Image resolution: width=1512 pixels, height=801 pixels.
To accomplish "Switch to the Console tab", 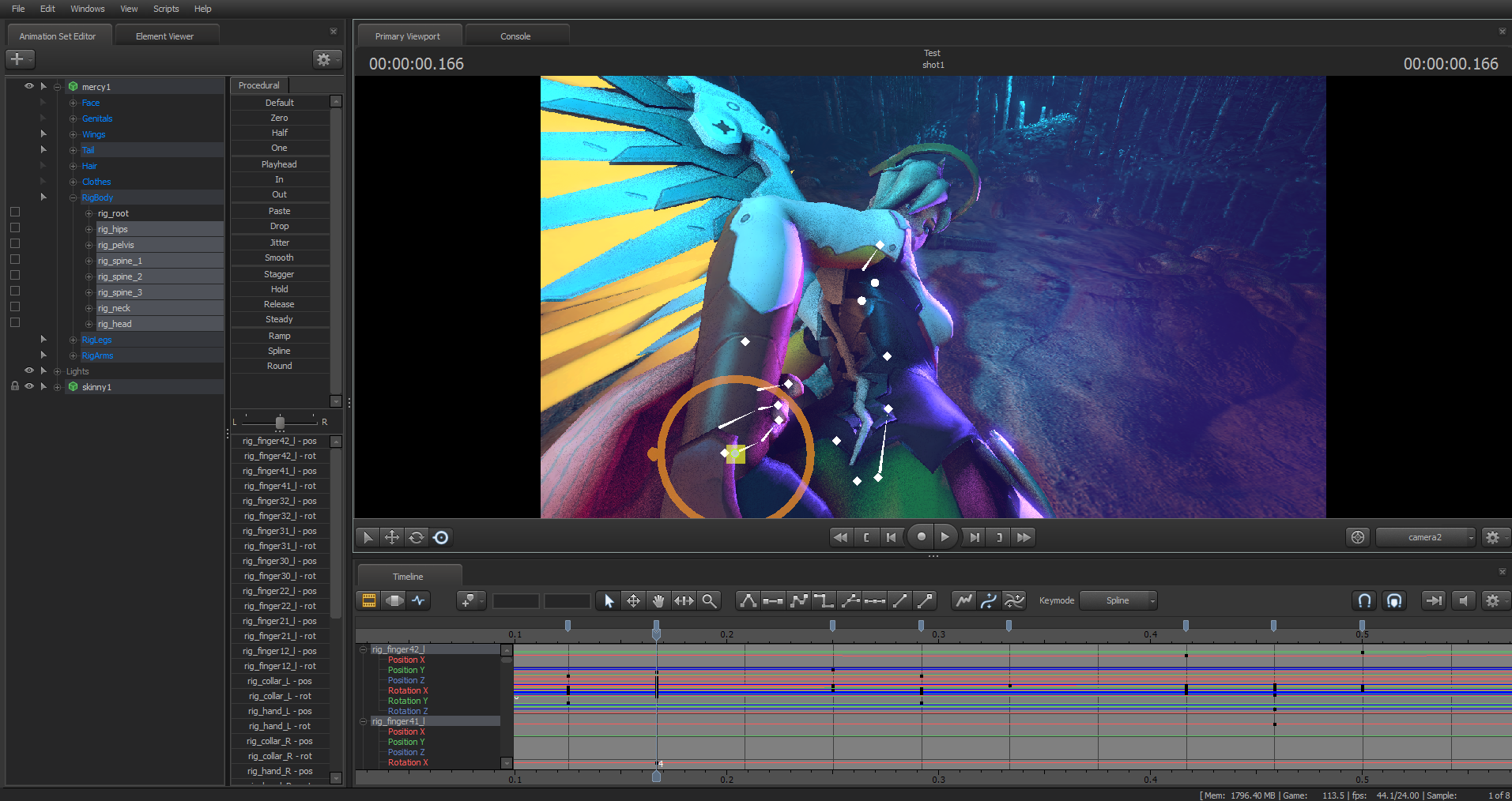I will tap(515, 36).
